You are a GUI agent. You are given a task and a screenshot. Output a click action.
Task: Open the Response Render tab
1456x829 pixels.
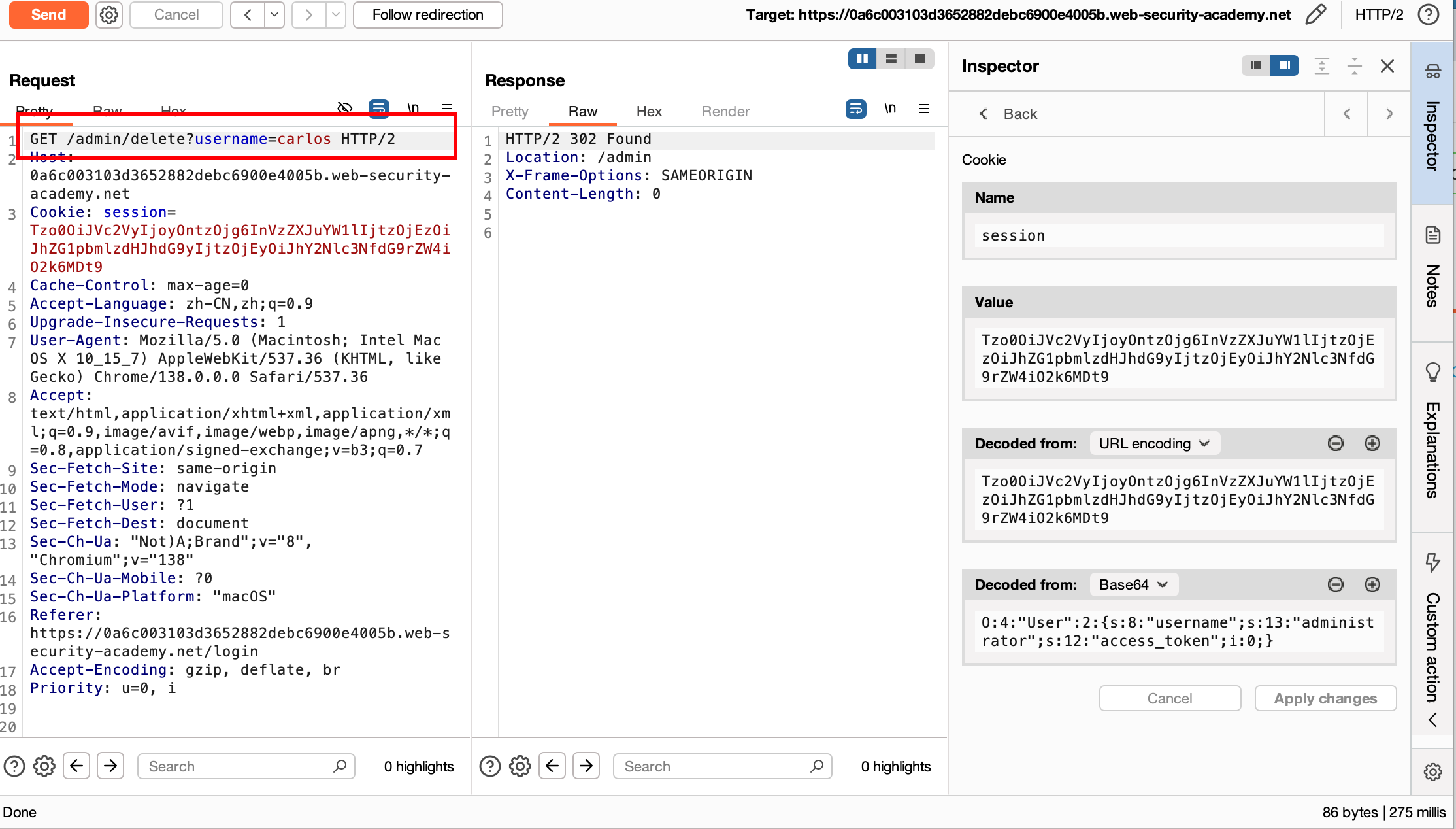[x=725, y=111]
